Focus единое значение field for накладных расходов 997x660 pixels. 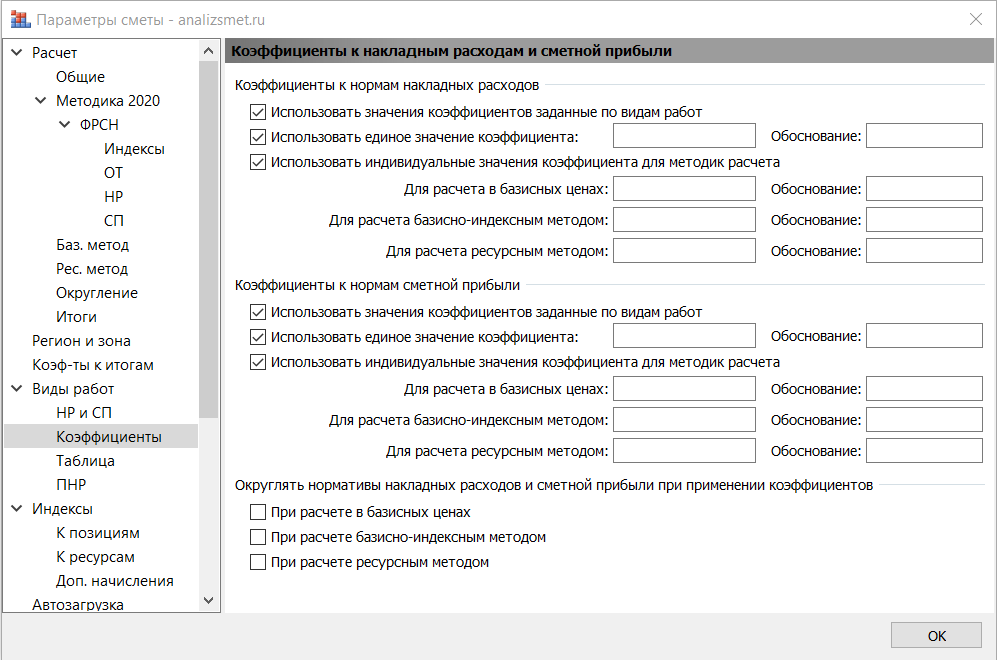pos(684,136)
